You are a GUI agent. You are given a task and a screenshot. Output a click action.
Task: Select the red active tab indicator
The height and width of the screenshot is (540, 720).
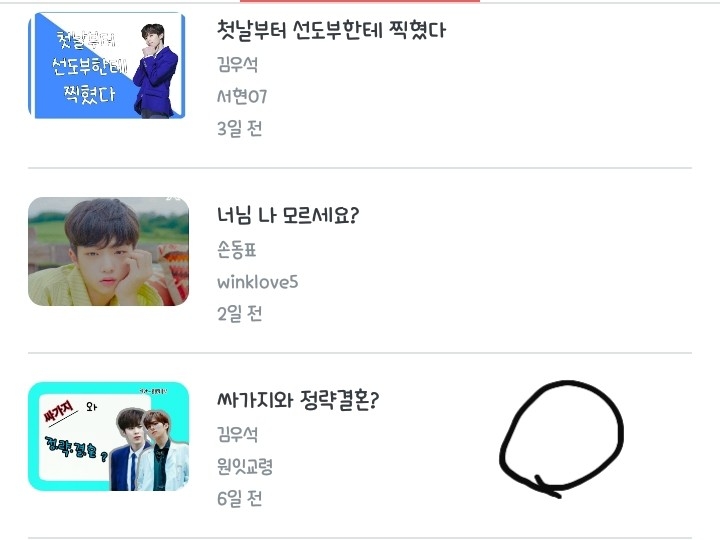coord(360,1)
